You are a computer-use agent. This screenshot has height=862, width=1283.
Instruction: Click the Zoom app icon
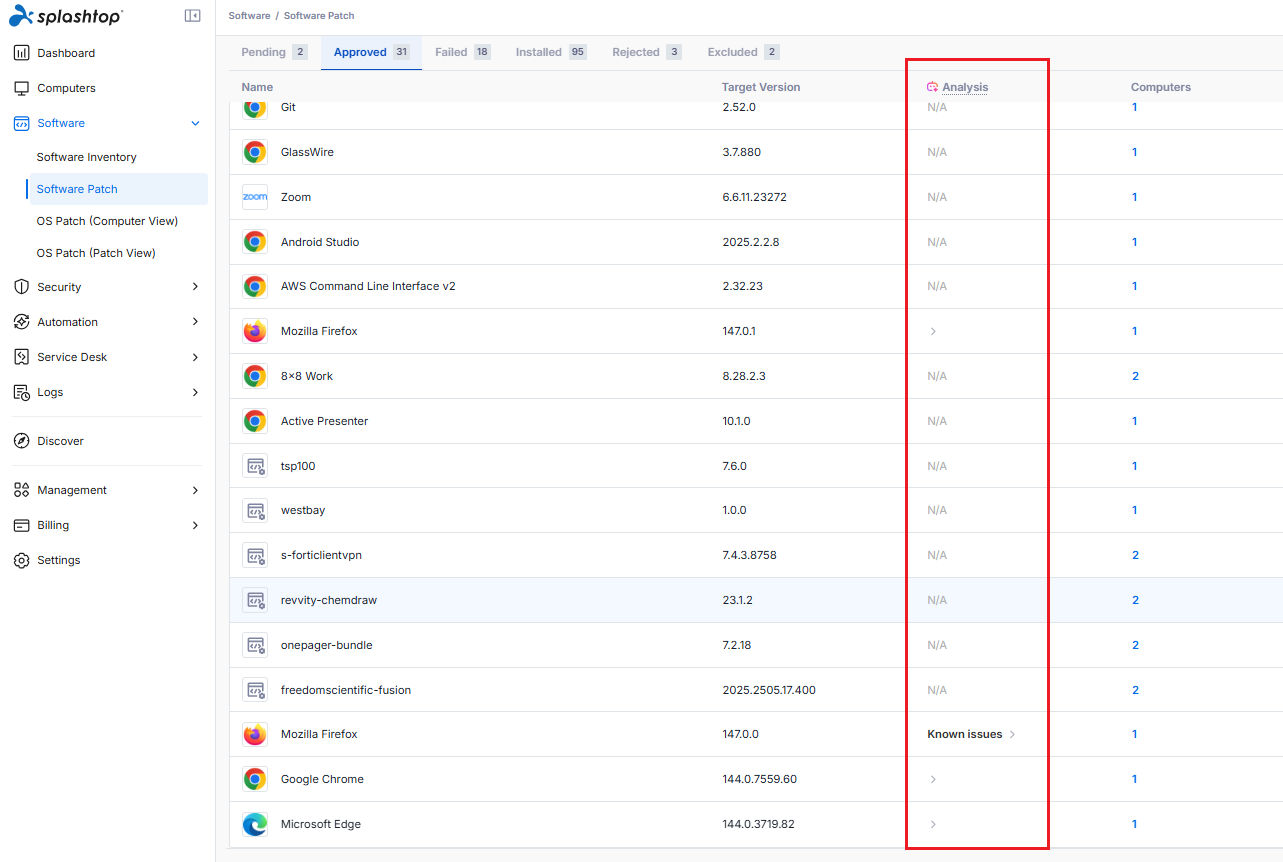point(255,197)
